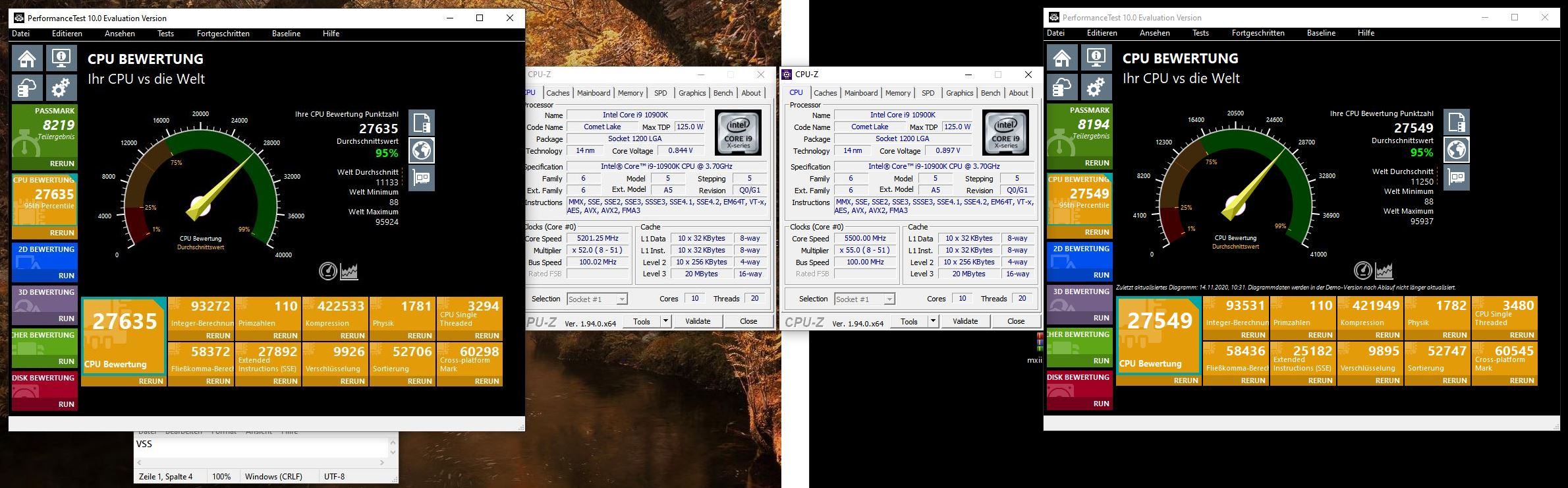Switch to distribution chart icon in left window
The height and width of the screenshot is (488, 1568).
349,271
